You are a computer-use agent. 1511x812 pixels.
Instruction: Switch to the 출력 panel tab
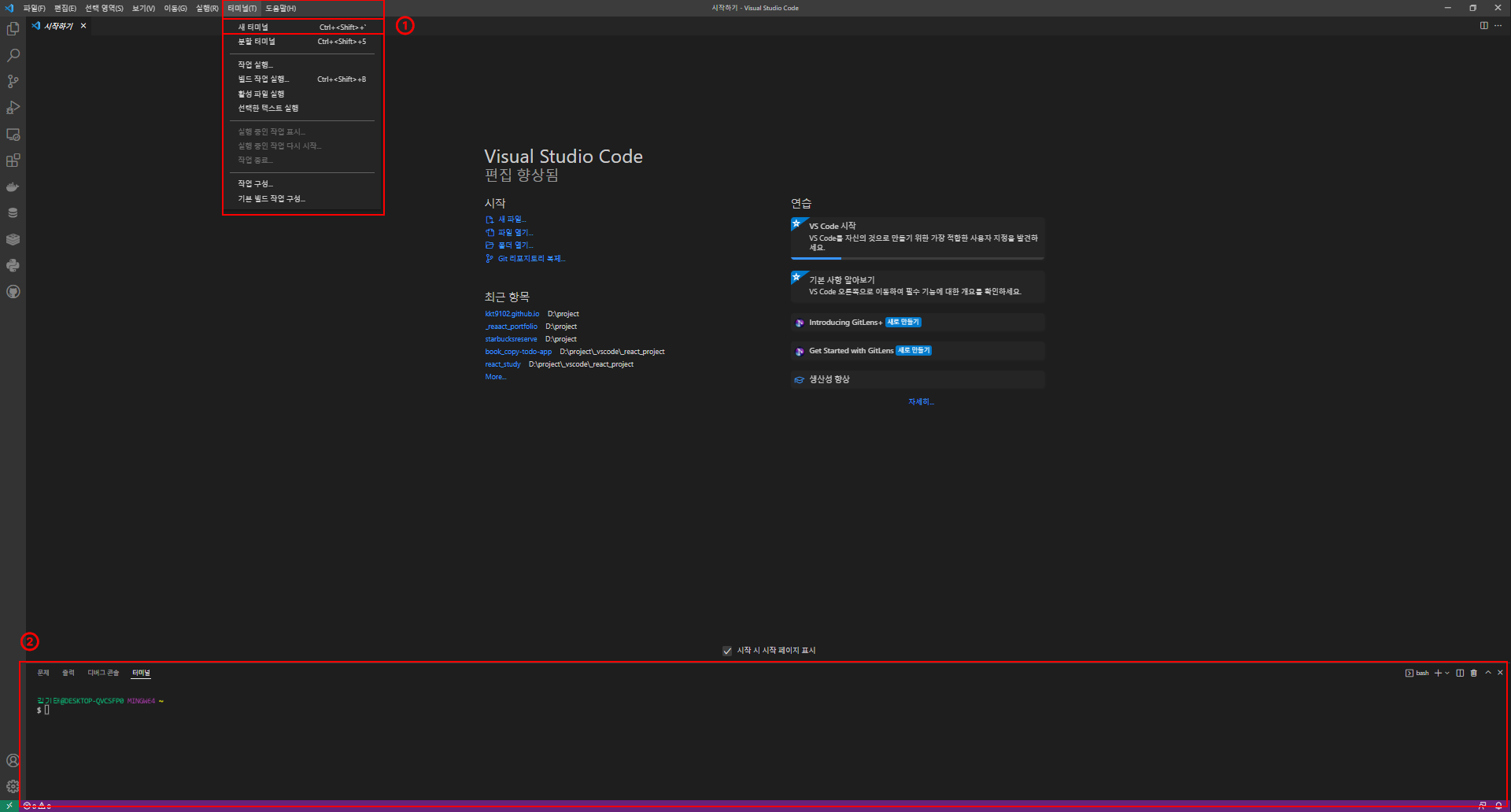click(x=68, y=673)
